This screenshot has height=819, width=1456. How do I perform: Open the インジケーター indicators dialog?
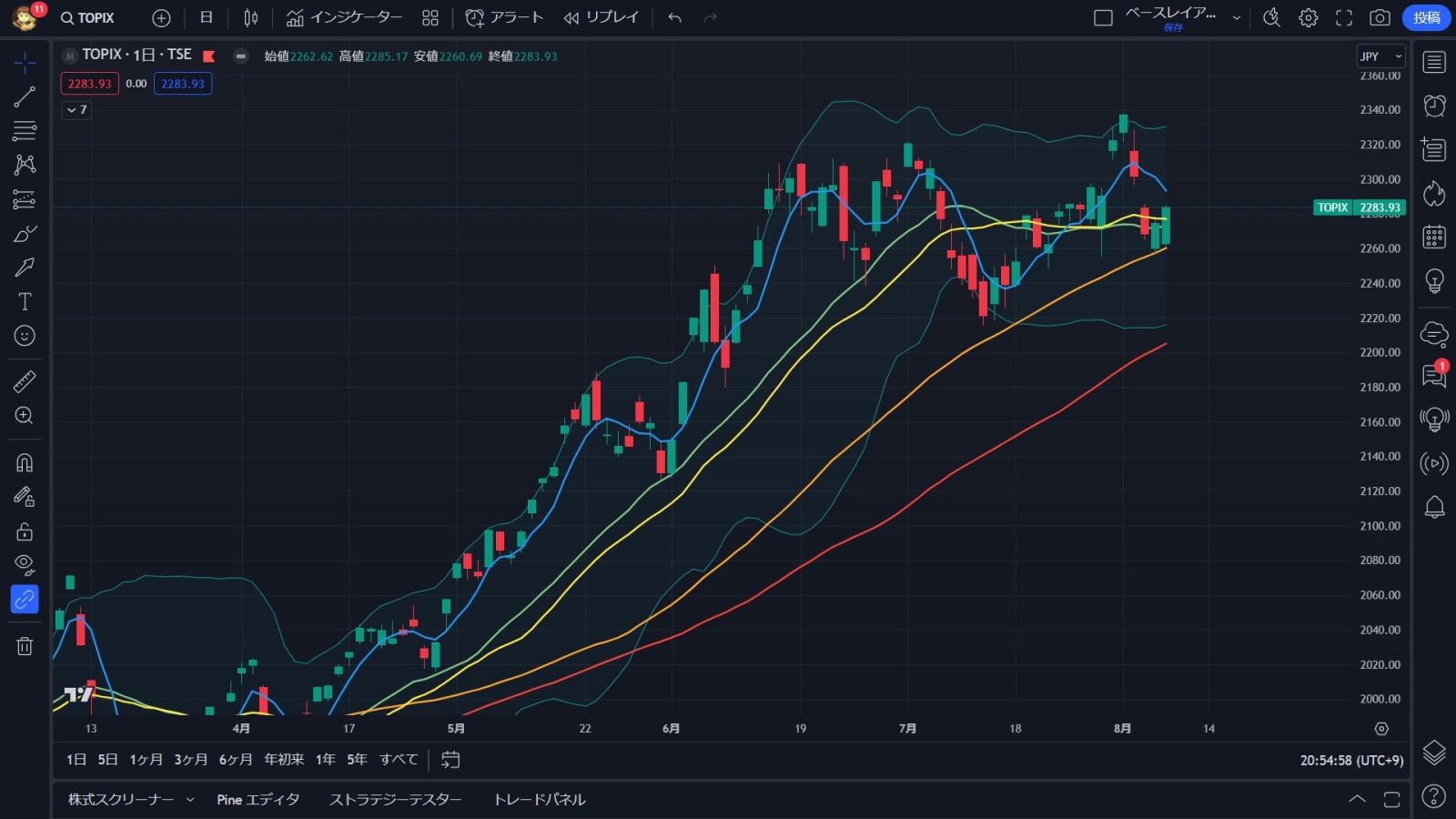pyautogui.click(x=344, y=18)
